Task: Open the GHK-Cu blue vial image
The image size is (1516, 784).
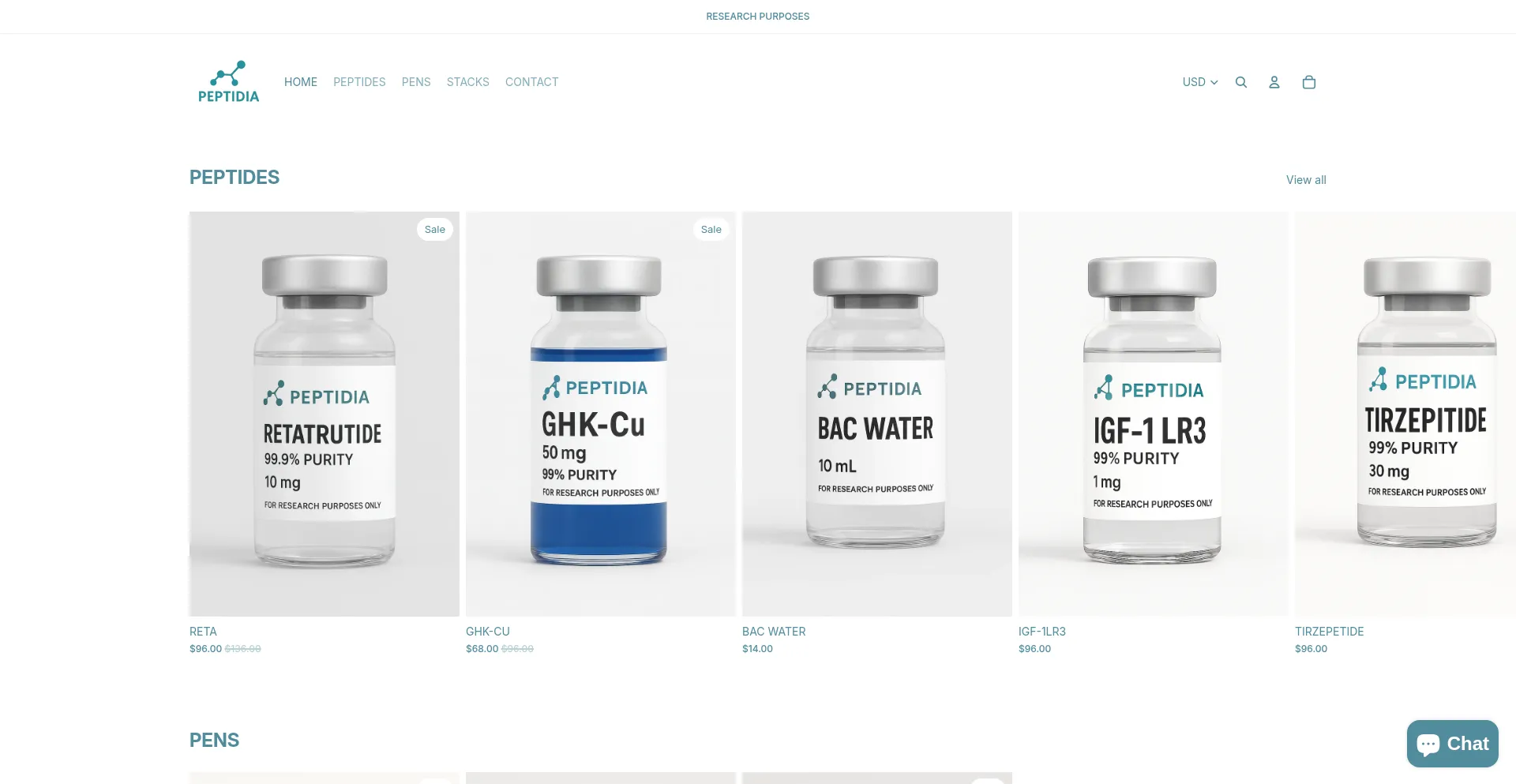Action: [x=601, y=414]
